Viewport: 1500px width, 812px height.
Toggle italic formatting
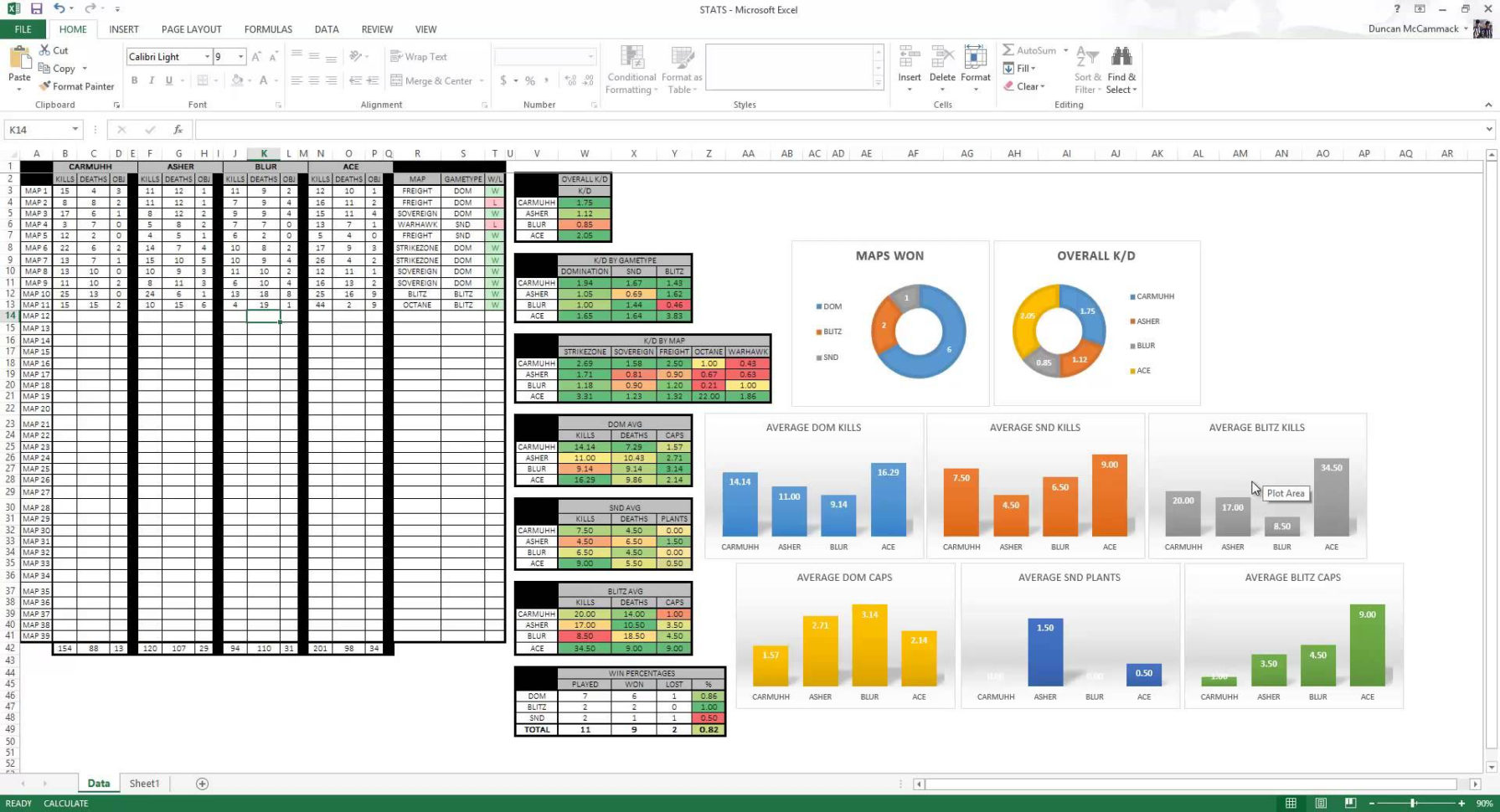point(152,80)
